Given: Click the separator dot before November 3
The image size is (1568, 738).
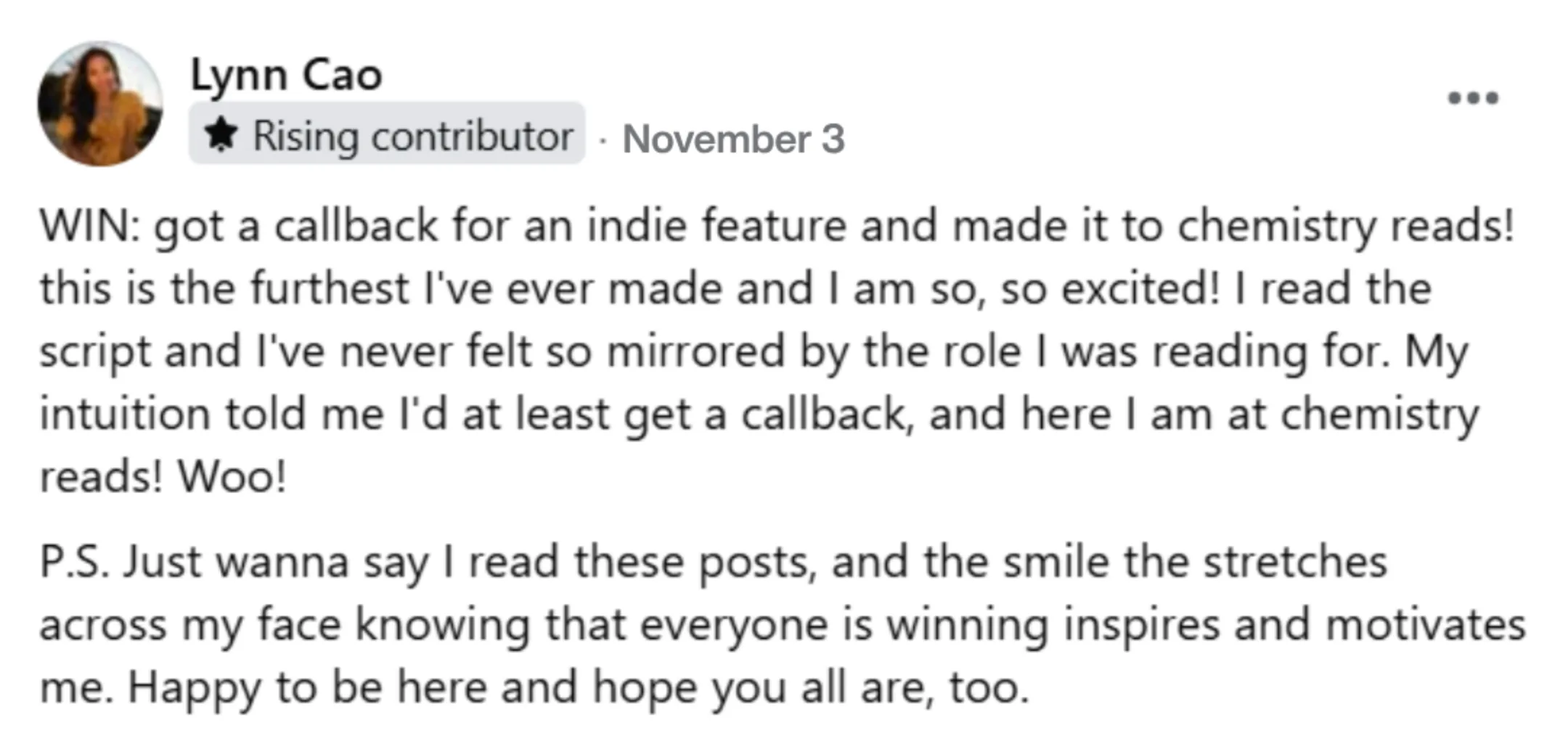Looking at the screenshot, I should click(x=603, y=140).
